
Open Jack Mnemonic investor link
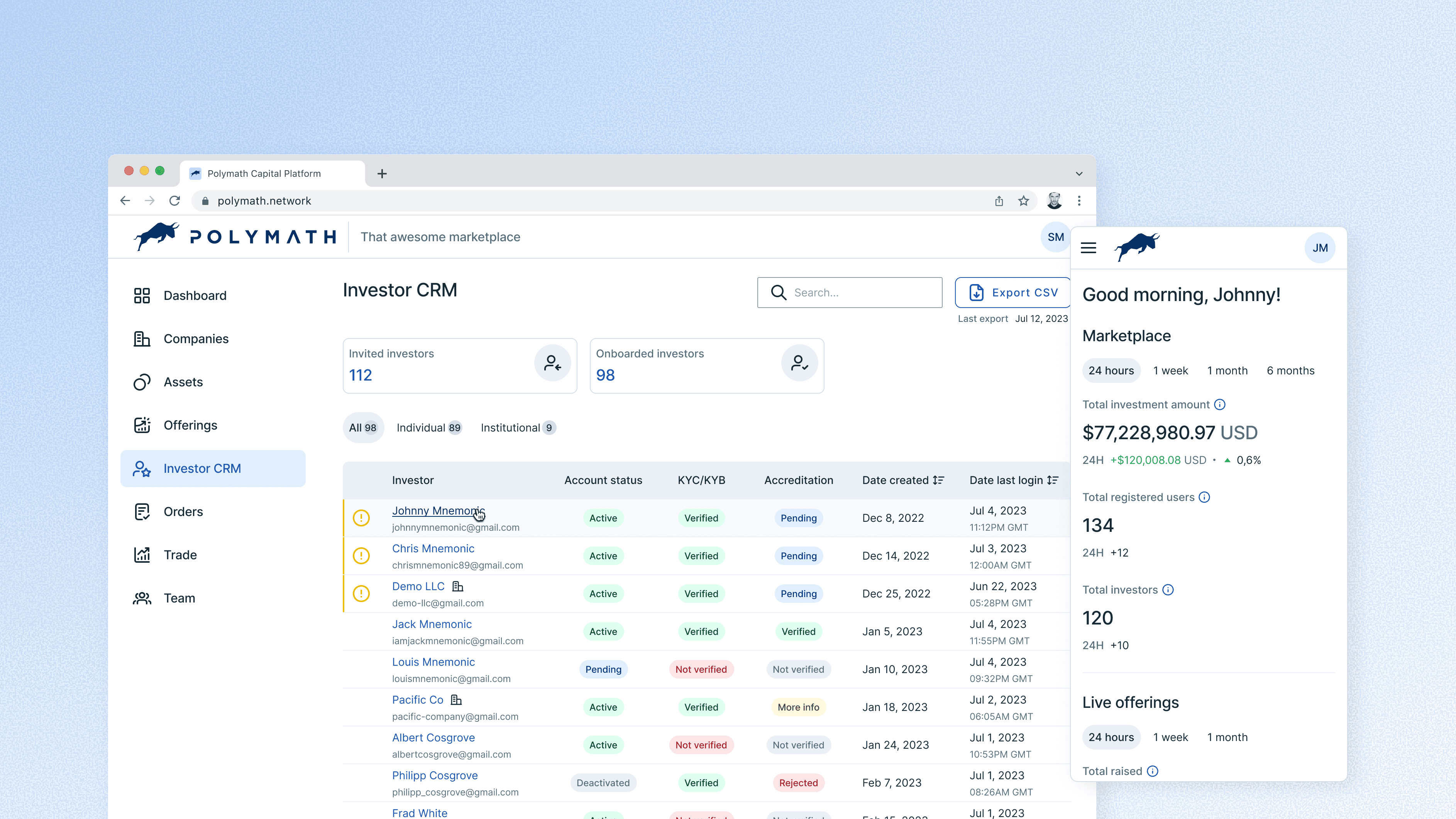pyautogui.click(x=432, y=624)
